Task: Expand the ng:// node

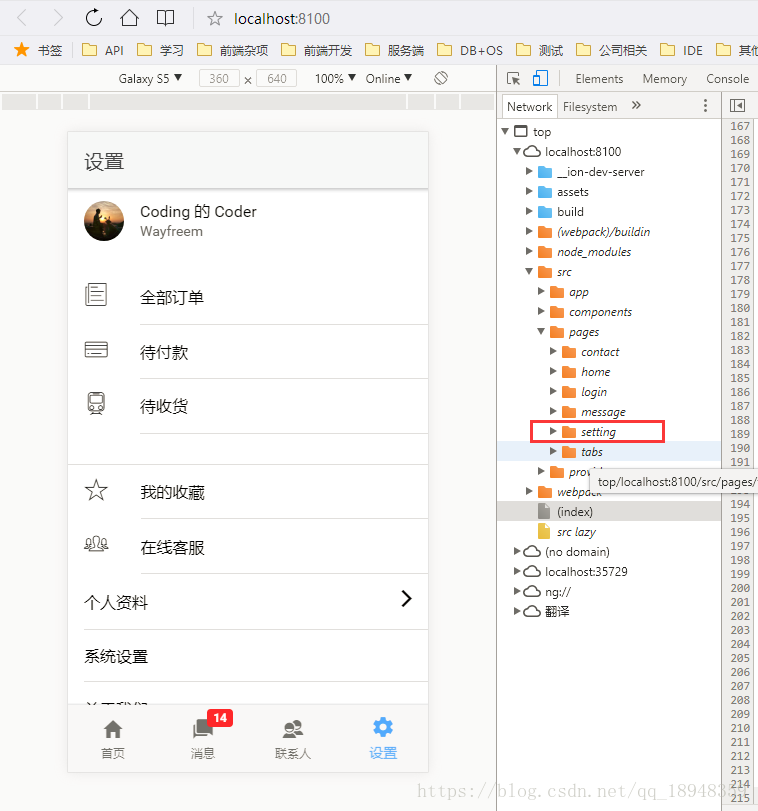Action: click(517, 591)
